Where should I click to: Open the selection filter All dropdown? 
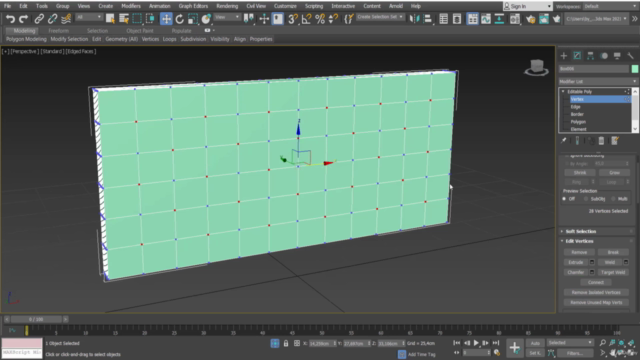[x=89, y=17]
